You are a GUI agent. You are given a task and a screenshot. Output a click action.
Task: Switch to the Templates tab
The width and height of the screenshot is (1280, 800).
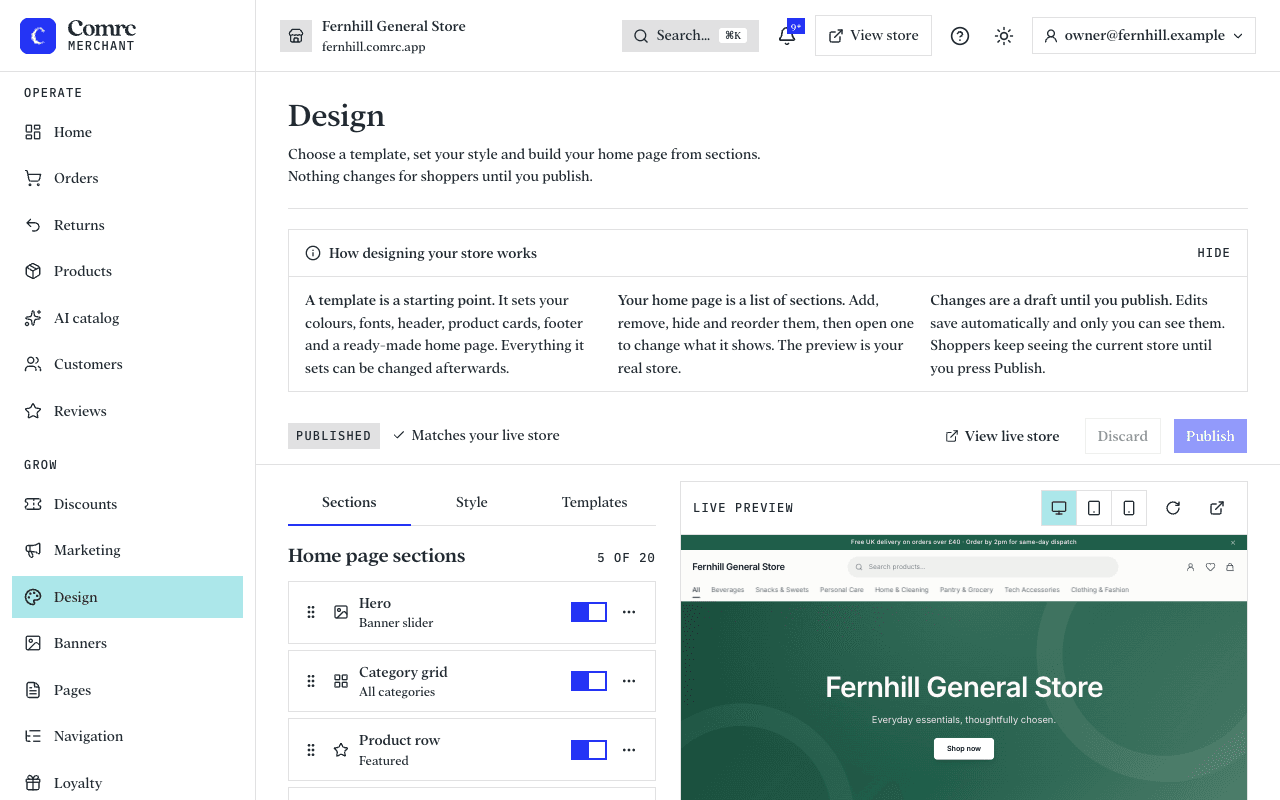(x=595, y=503)
